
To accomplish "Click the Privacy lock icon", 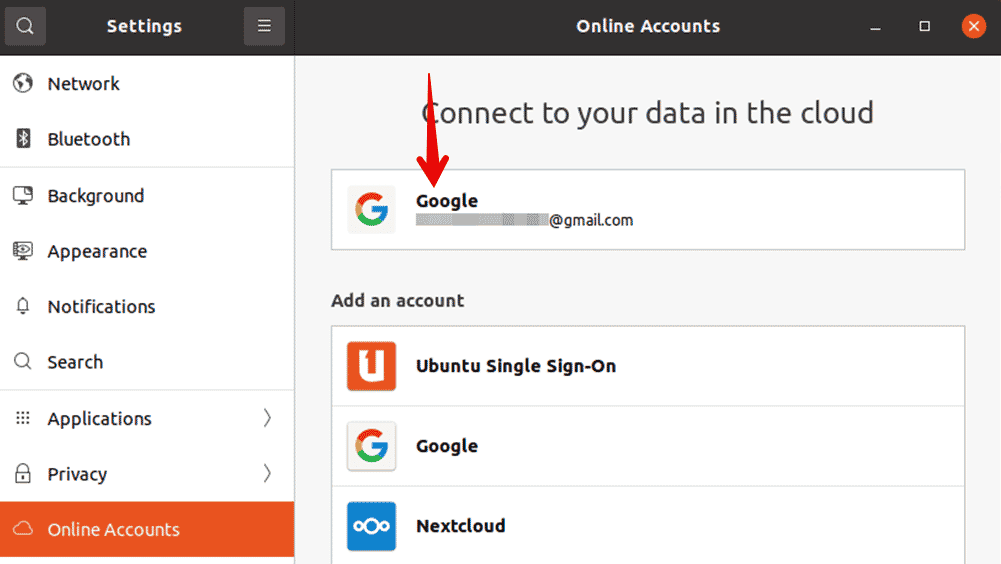I will coord(23,473).
